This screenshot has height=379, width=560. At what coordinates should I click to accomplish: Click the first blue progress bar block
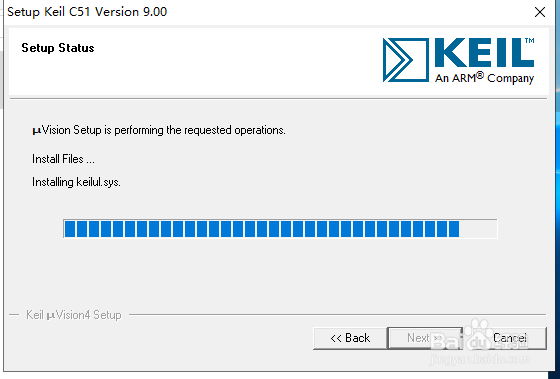70,229
